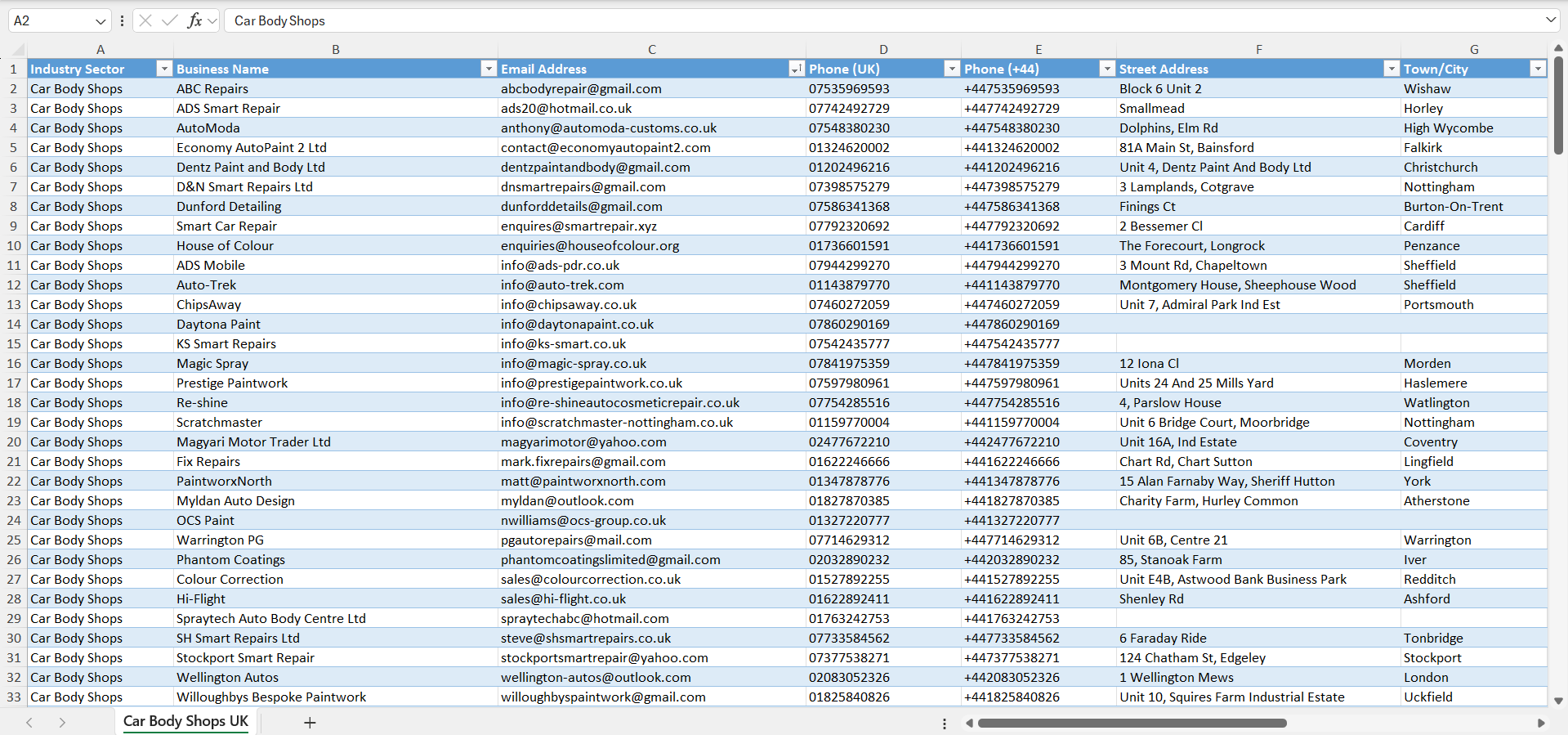Open Email Address filter dropdown
This screenshot has height=735, width=1568.
(796, 69)
